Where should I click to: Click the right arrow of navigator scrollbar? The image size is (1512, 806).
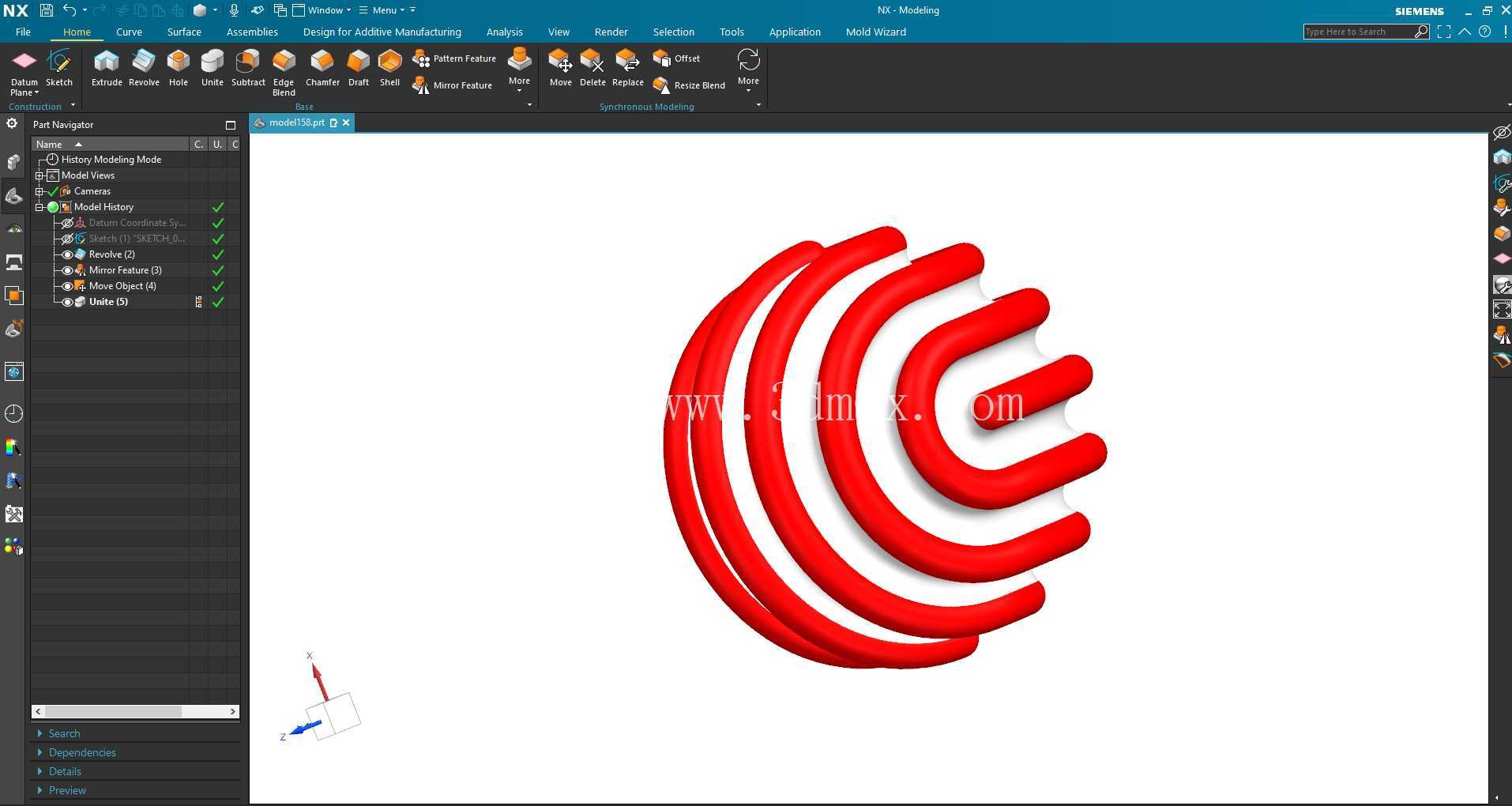coord(233,711)
